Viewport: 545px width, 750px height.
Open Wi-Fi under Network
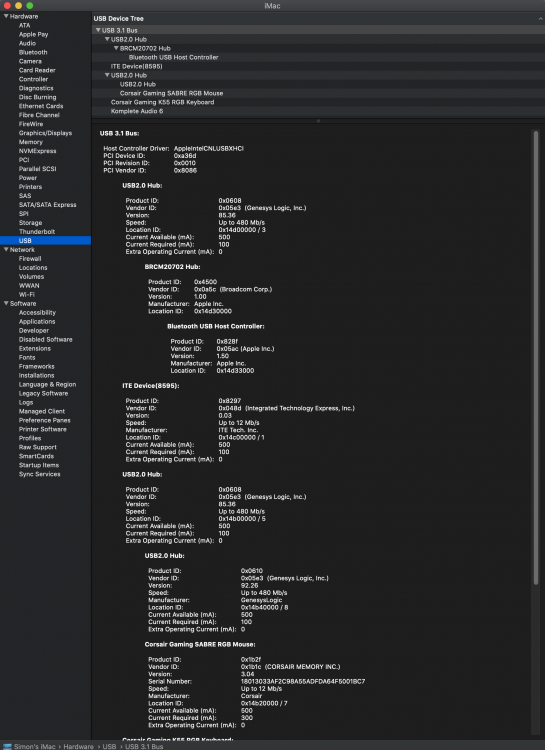tap(27, 295)
